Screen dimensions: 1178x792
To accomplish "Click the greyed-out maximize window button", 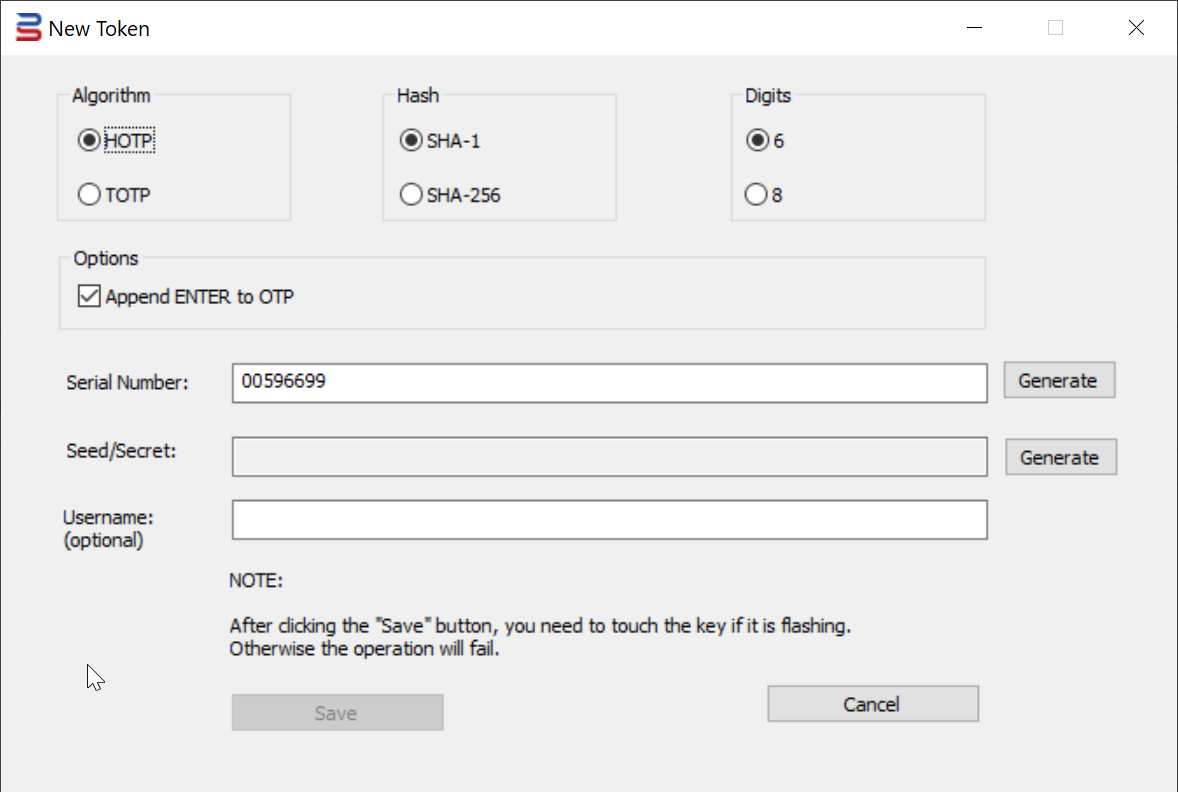I will click(1055, 28).
